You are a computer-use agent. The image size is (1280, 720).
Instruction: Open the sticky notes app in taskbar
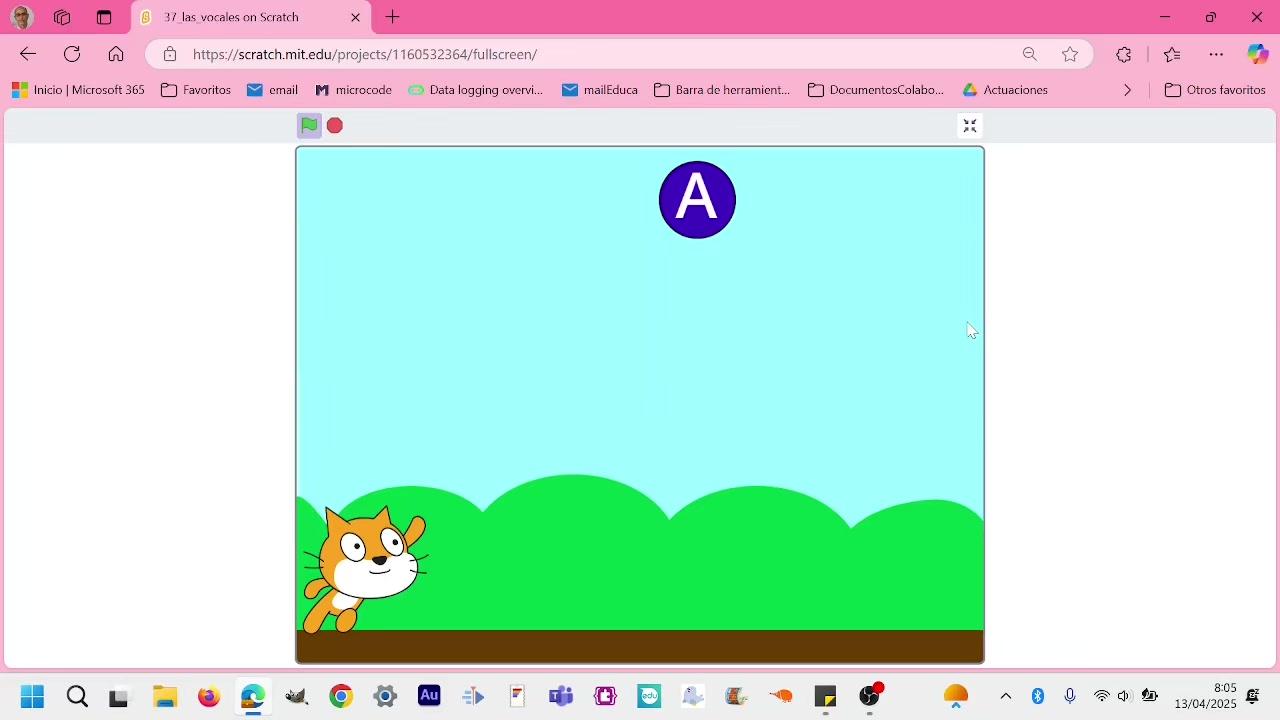tap(825, 696)
